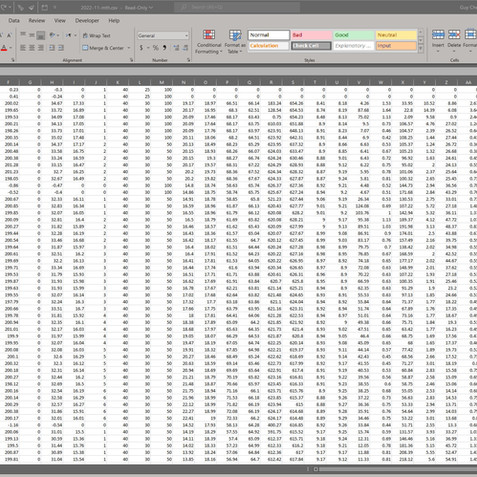Click the red font color icon
This screenshot has width=477, height=477.
coord(4,48)
